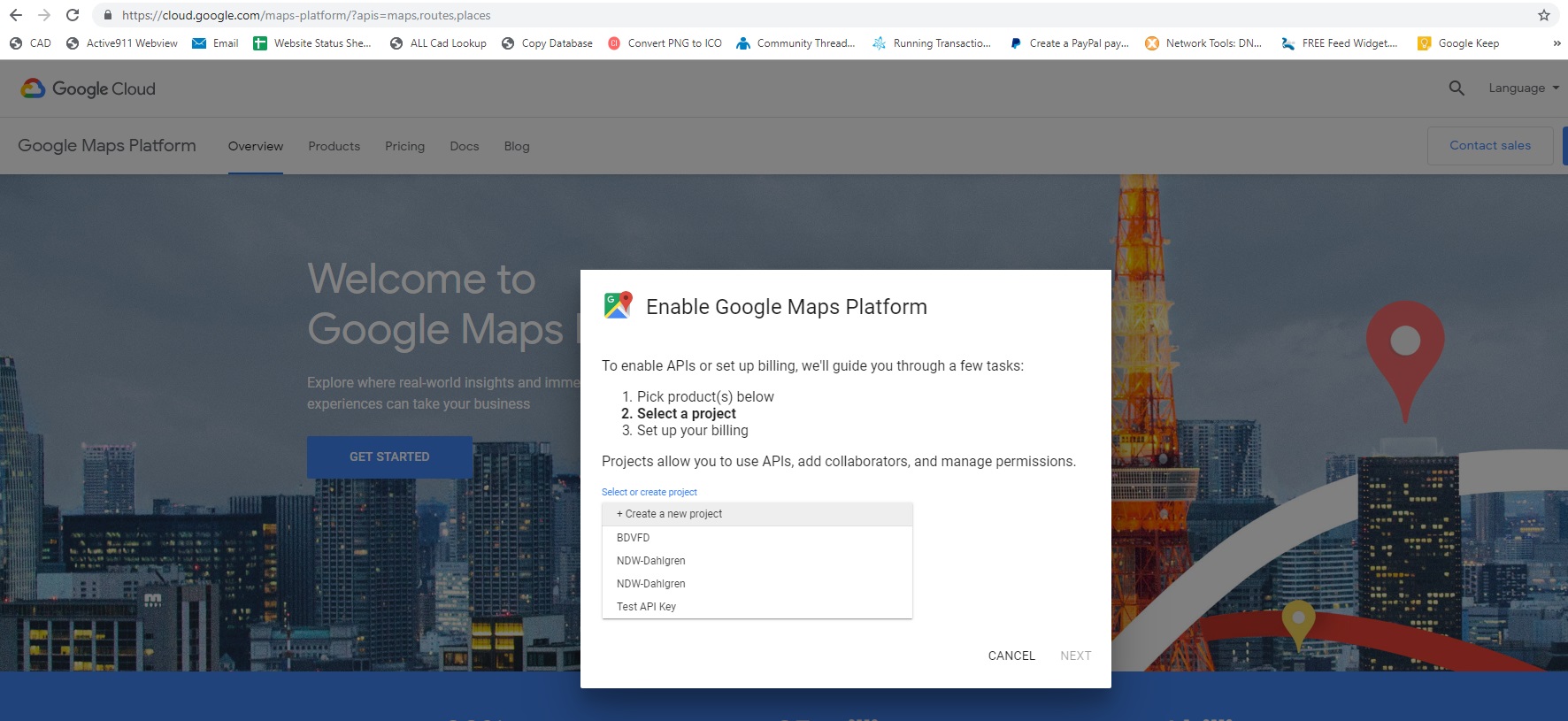Click the address bar URL

tap(306, 15)
